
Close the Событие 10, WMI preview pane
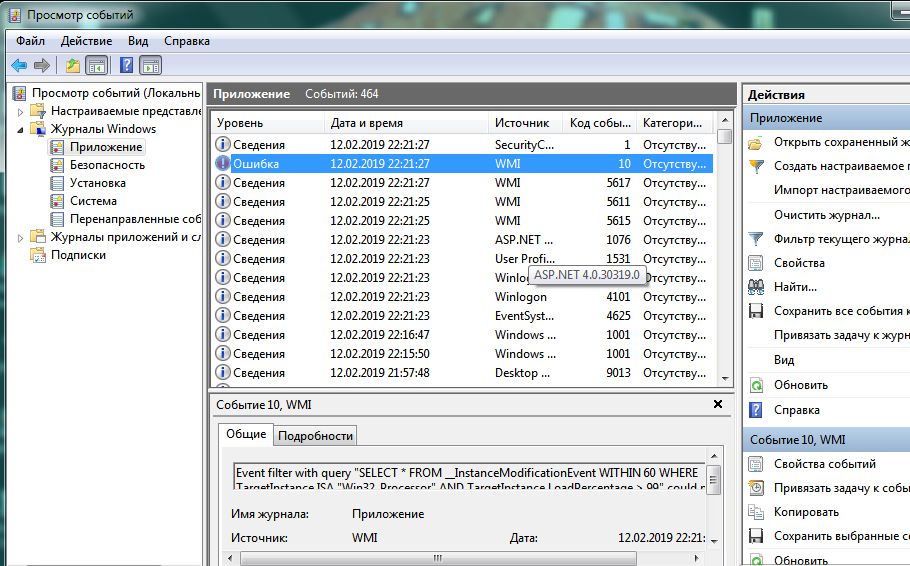click(x=717, y=405)
